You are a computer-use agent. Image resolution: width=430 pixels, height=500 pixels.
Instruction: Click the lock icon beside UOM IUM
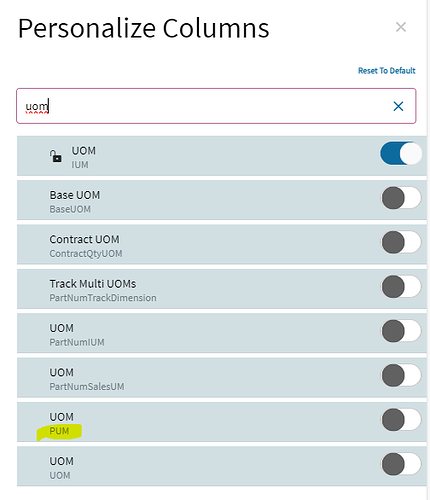click(x=56, y=156)
